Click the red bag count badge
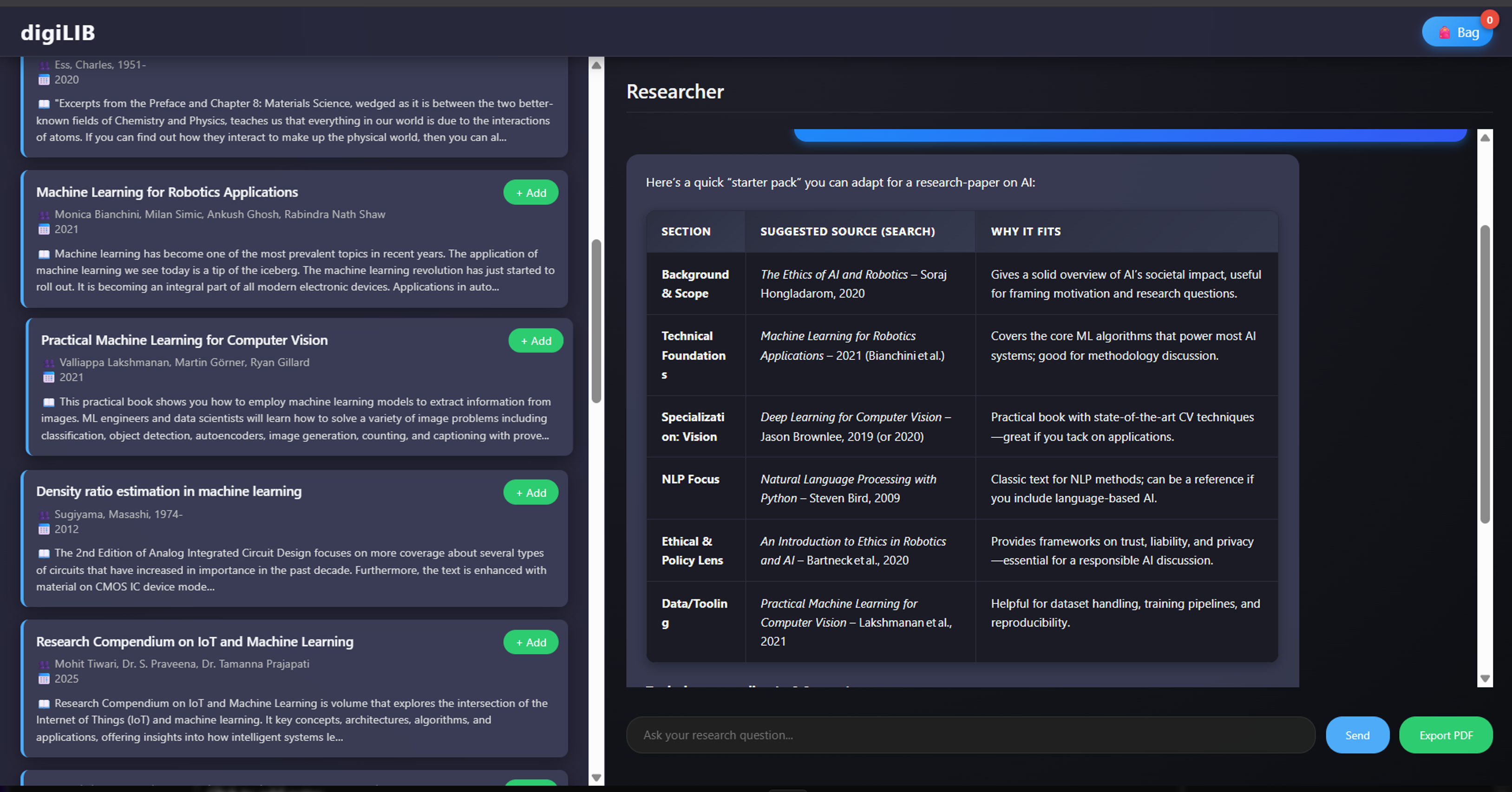 point(1489,19)
